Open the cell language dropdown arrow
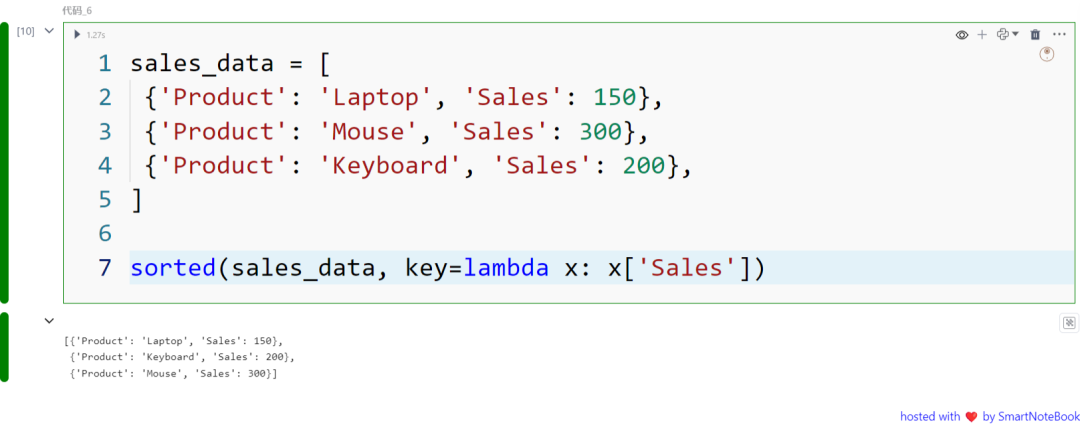The height and width of the screenshot is (425, 1080). 1015,34
